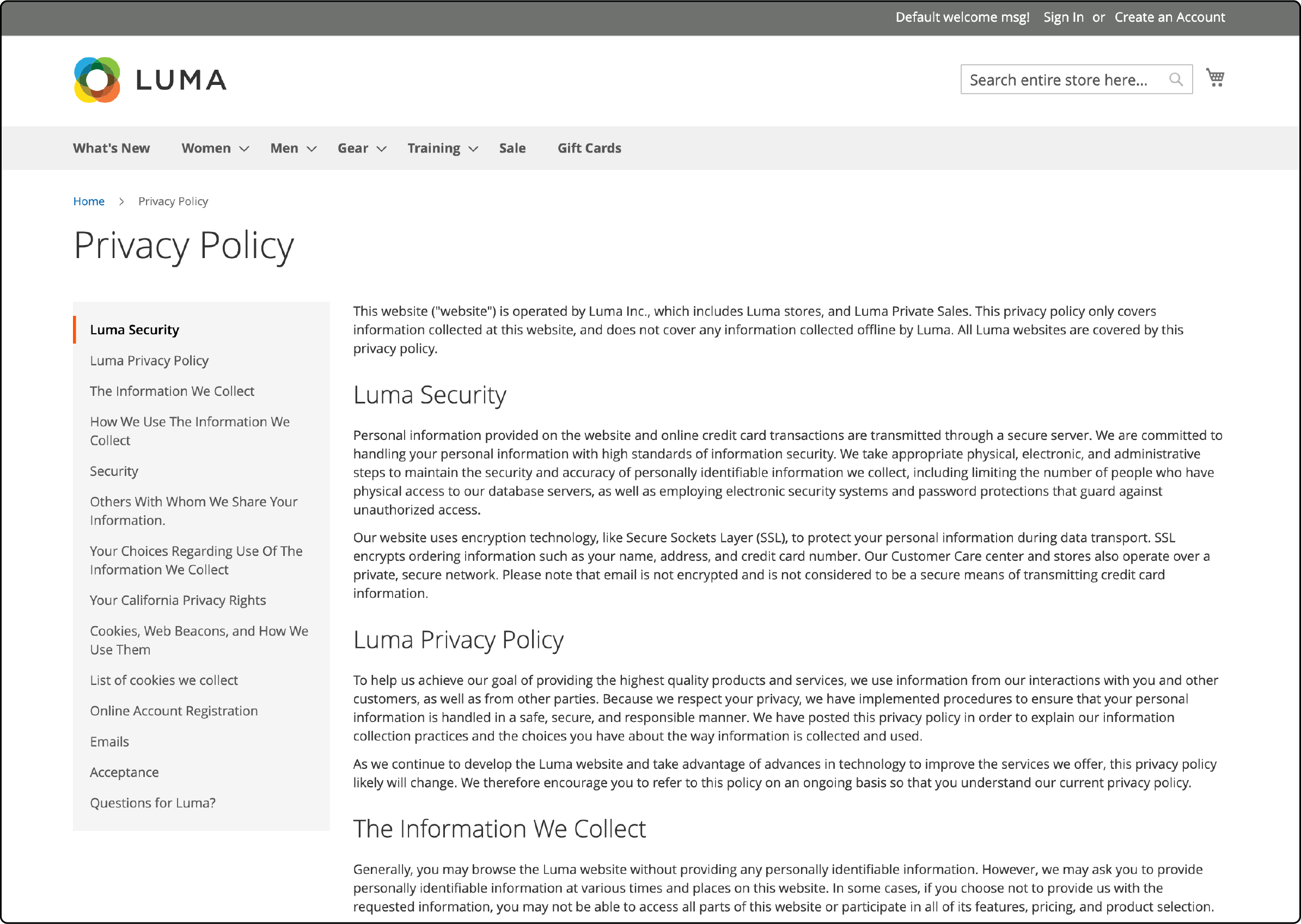
Task: Click the Sign In link
Action: click(1063, 17)
